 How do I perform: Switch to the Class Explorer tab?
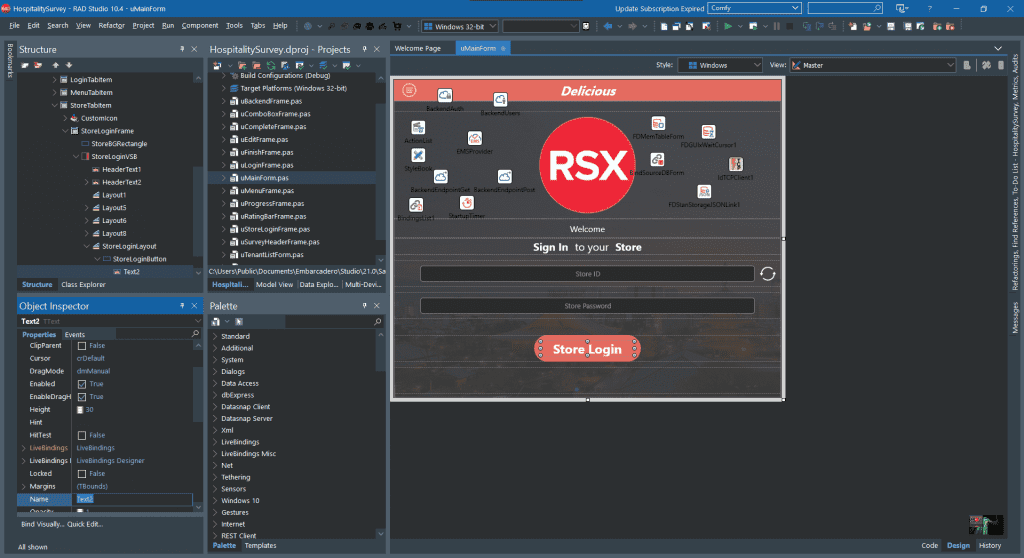tap(84, 285)
